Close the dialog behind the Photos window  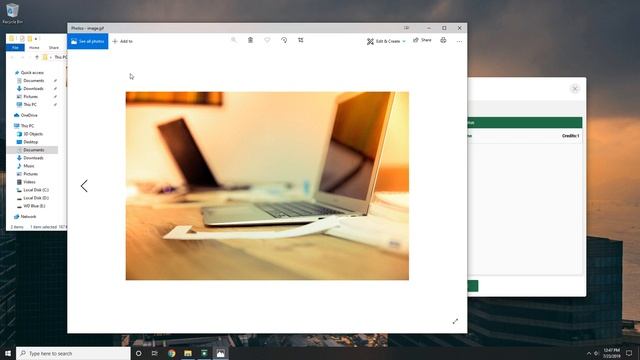tap(575, 89)
